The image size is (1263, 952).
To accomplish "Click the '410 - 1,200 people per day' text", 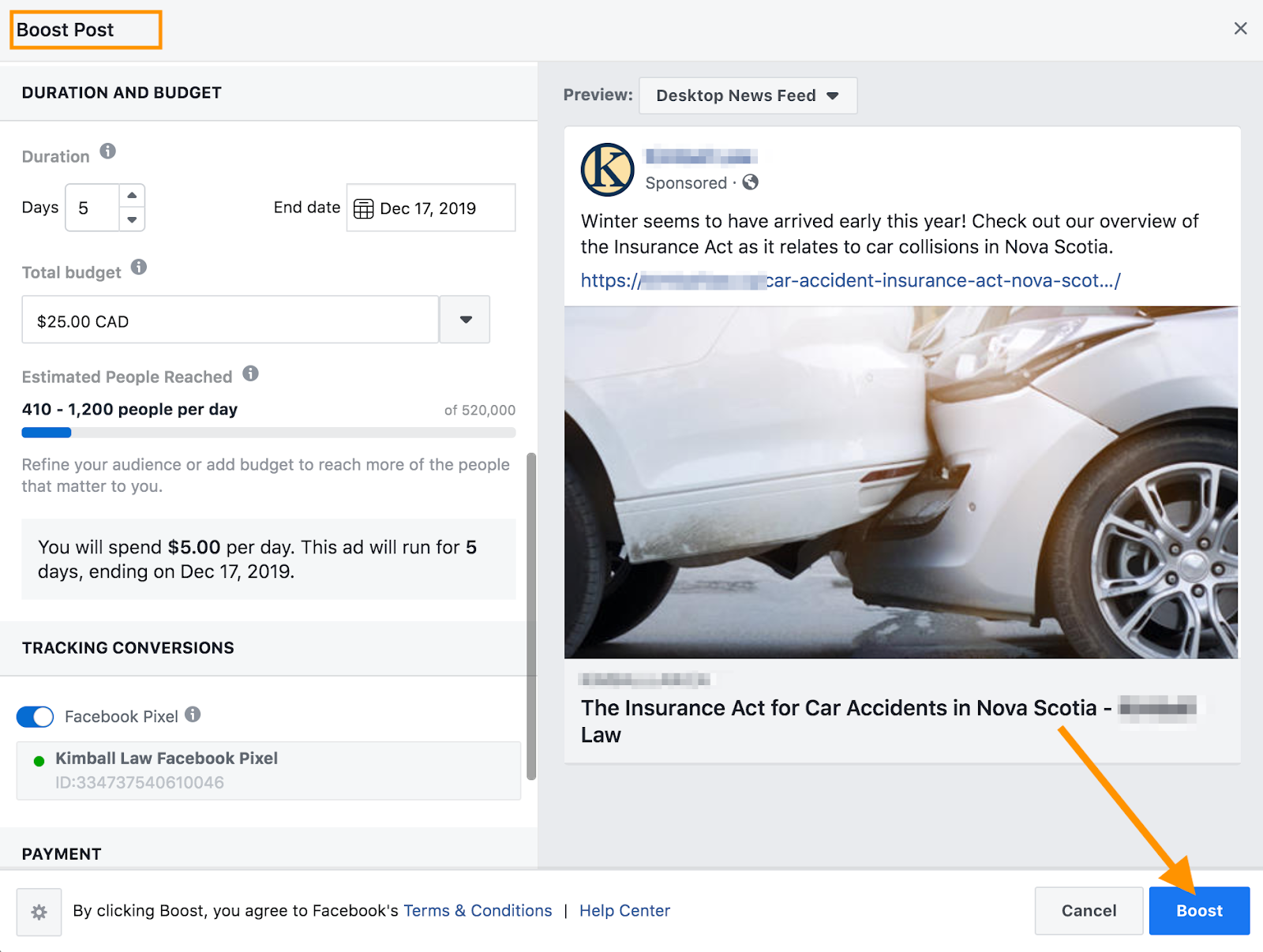I will (129, 410).
